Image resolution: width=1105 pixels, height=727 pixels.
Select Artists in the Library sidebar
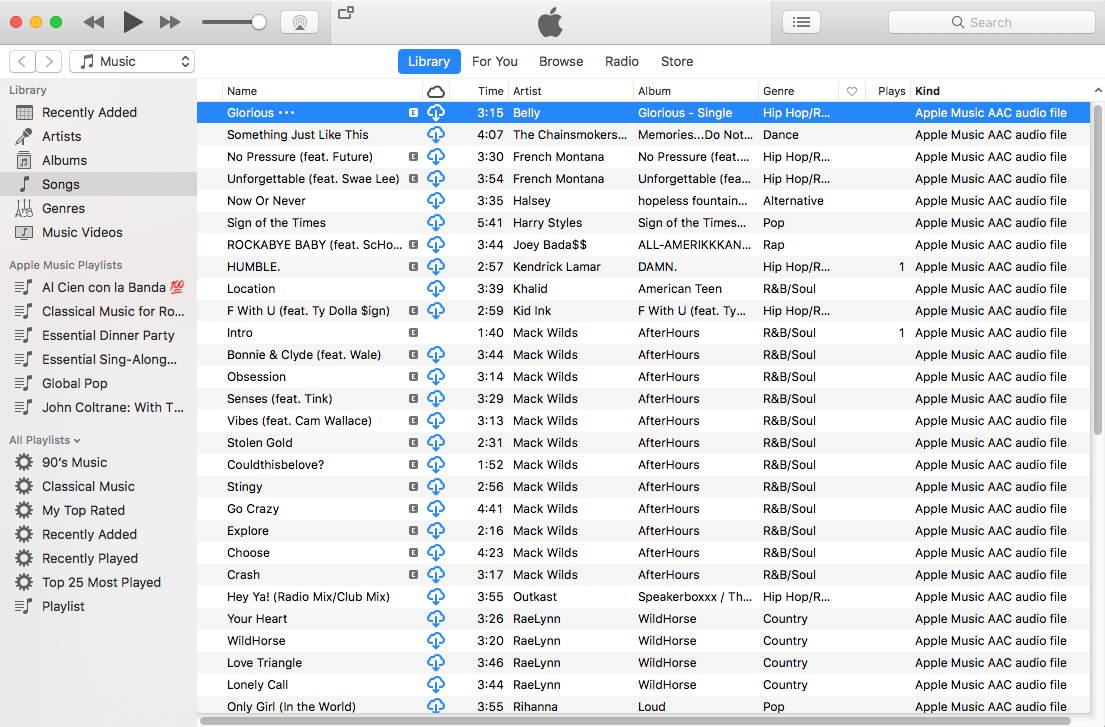click(62, 136)
